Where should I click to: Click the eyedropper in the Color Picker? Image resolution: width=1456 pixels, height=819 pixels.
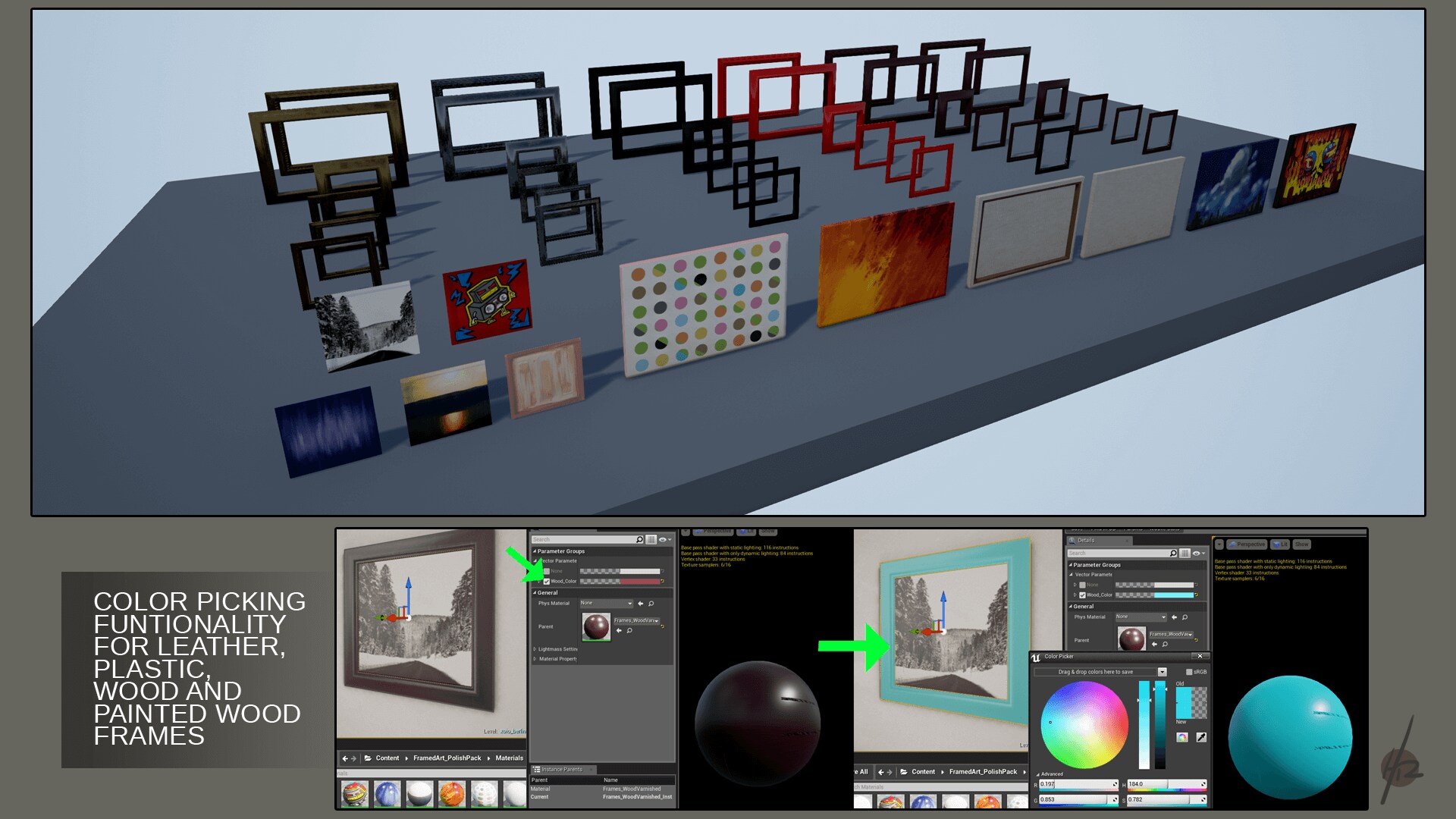tap(1201, 738)
